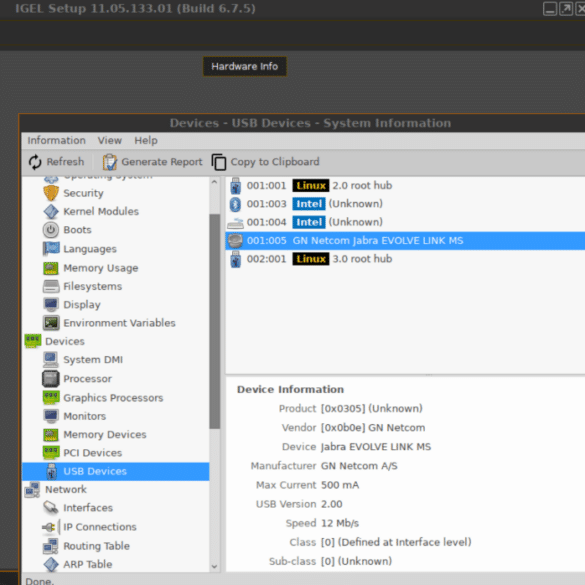Click the Copy to Clipboard icon

pos(219,162)
